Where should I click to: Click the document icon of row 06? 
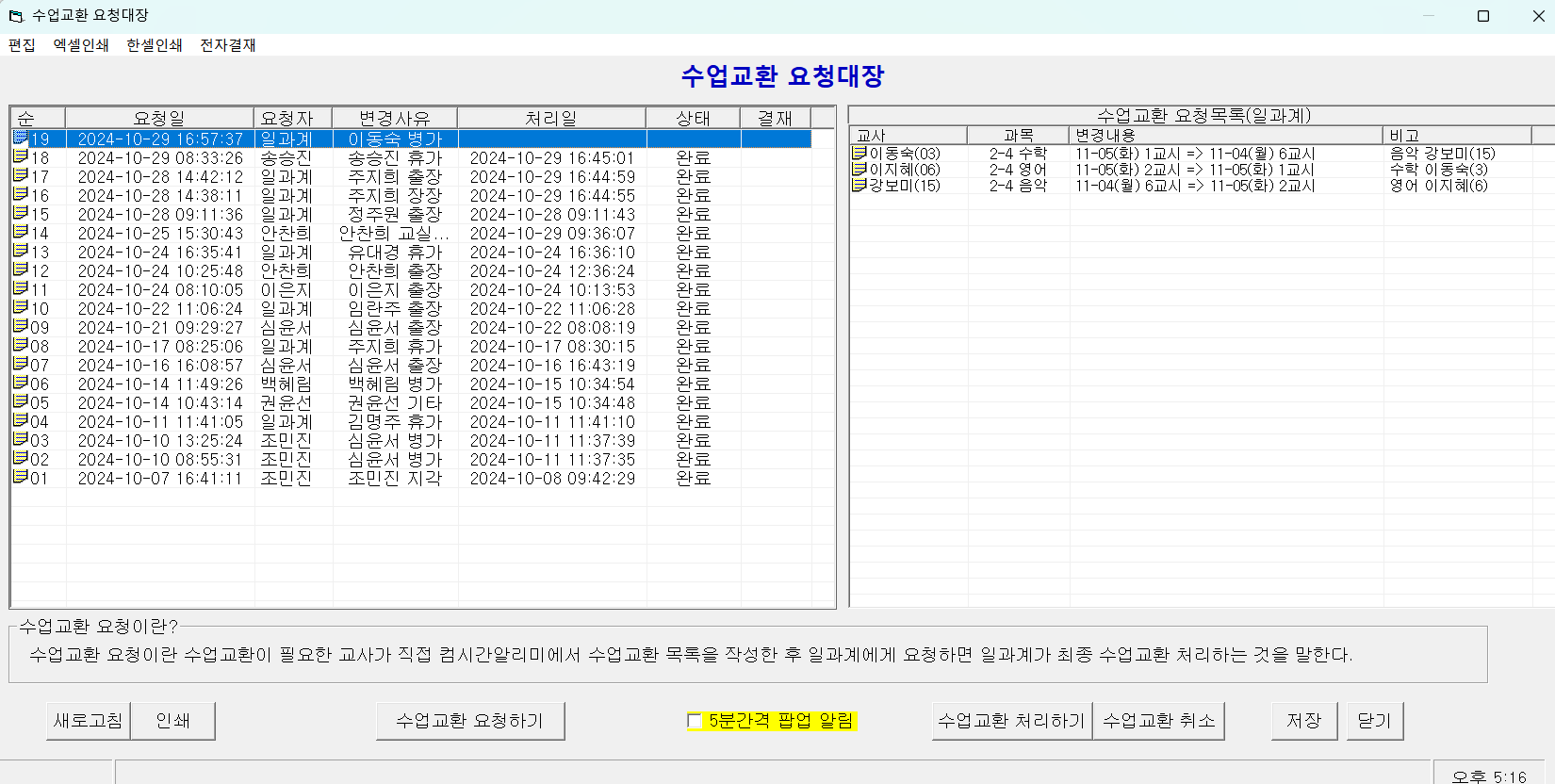21,383
